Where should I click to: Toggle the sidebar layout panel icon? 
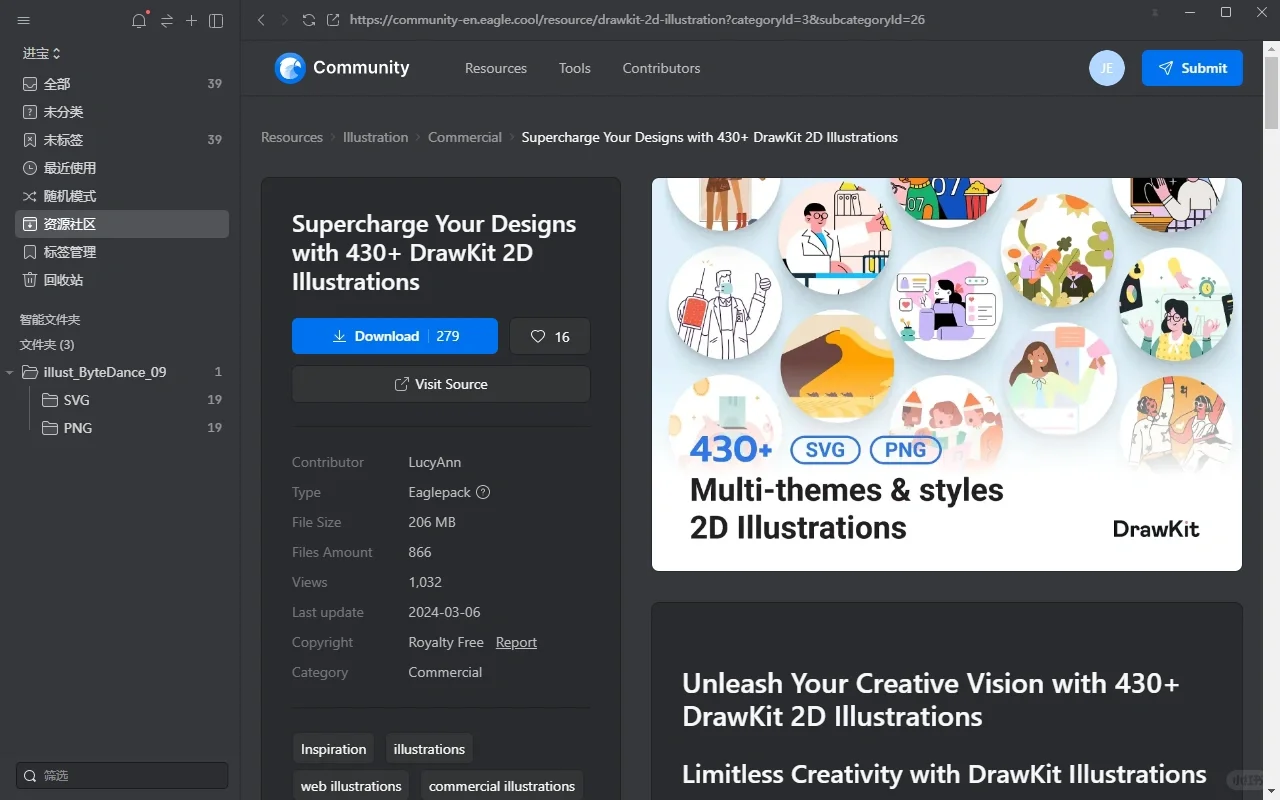(x=216, y=21)
